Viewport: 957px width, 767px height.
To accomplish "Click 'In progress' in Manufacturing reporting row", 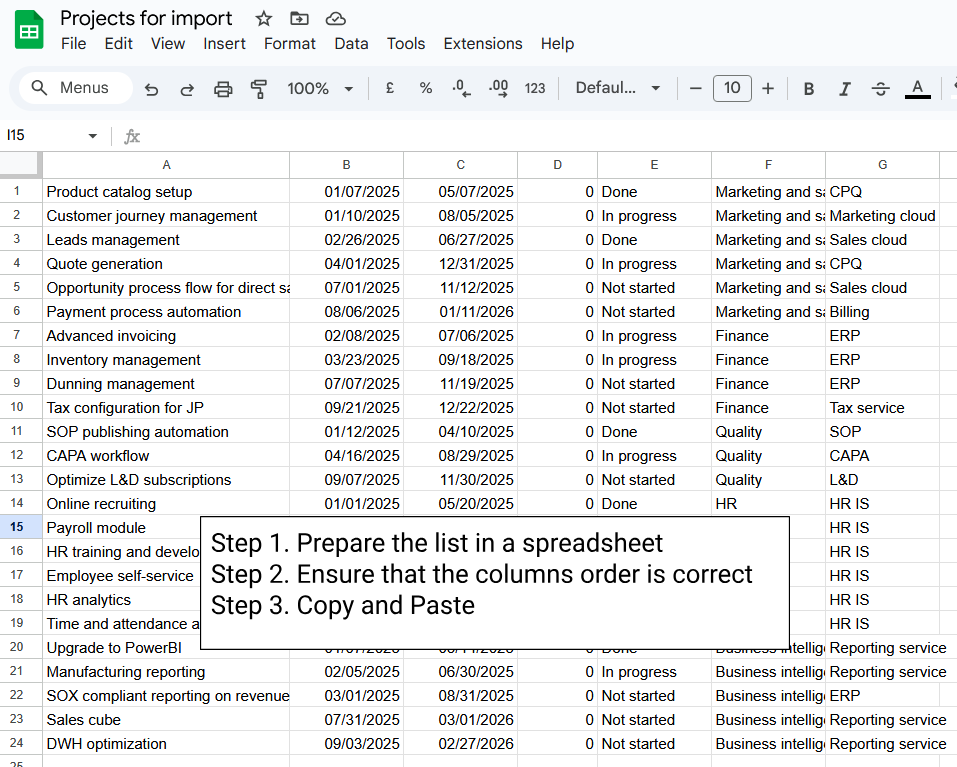I will point(654,671).
